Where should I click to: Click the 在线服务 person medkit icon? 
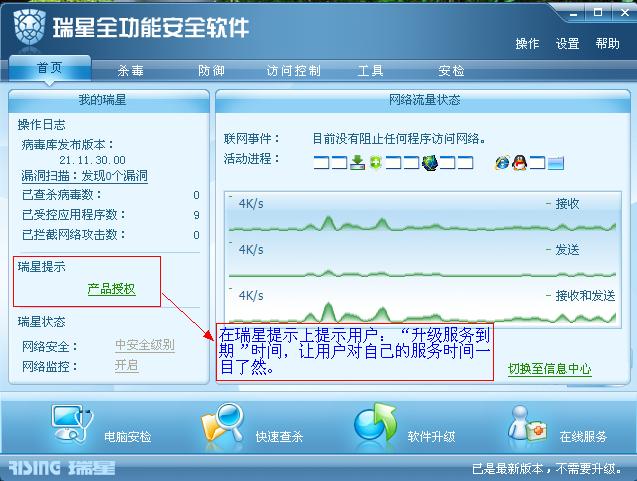(x=527, y=424)
